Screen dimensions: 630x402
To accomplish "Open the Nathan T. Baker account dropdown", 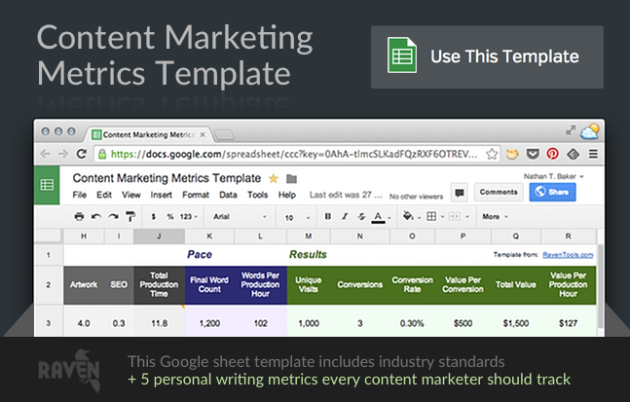I will coord(554,176).
